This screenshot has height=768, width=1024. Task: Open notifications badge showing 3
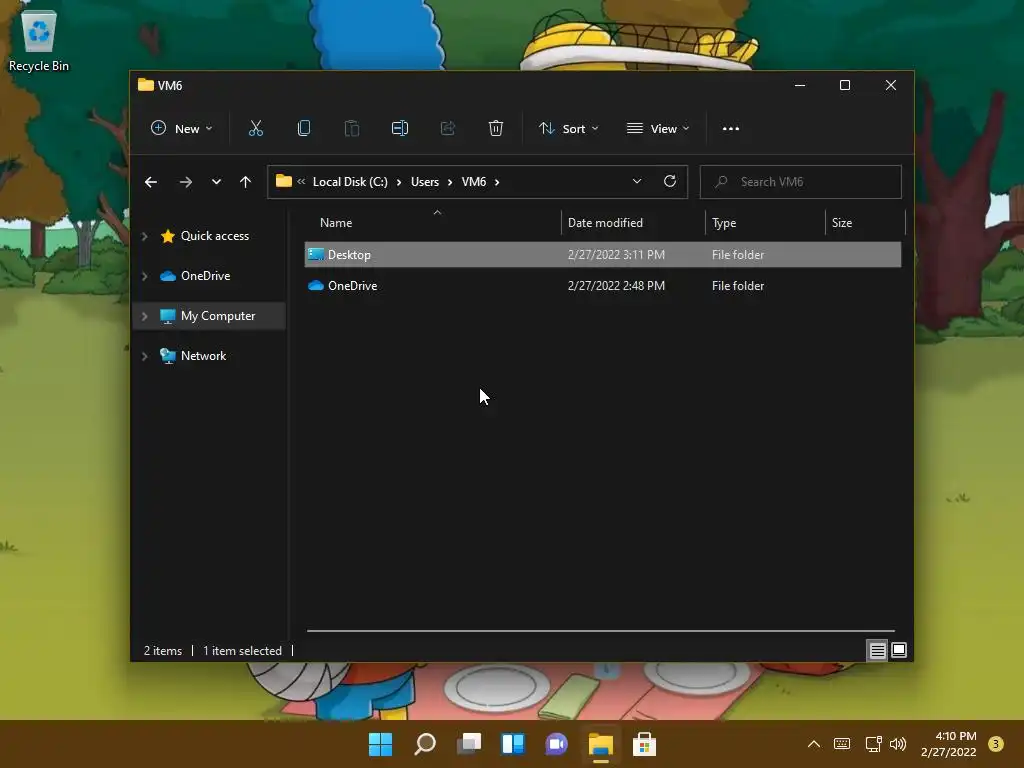(x=995, y=744)
